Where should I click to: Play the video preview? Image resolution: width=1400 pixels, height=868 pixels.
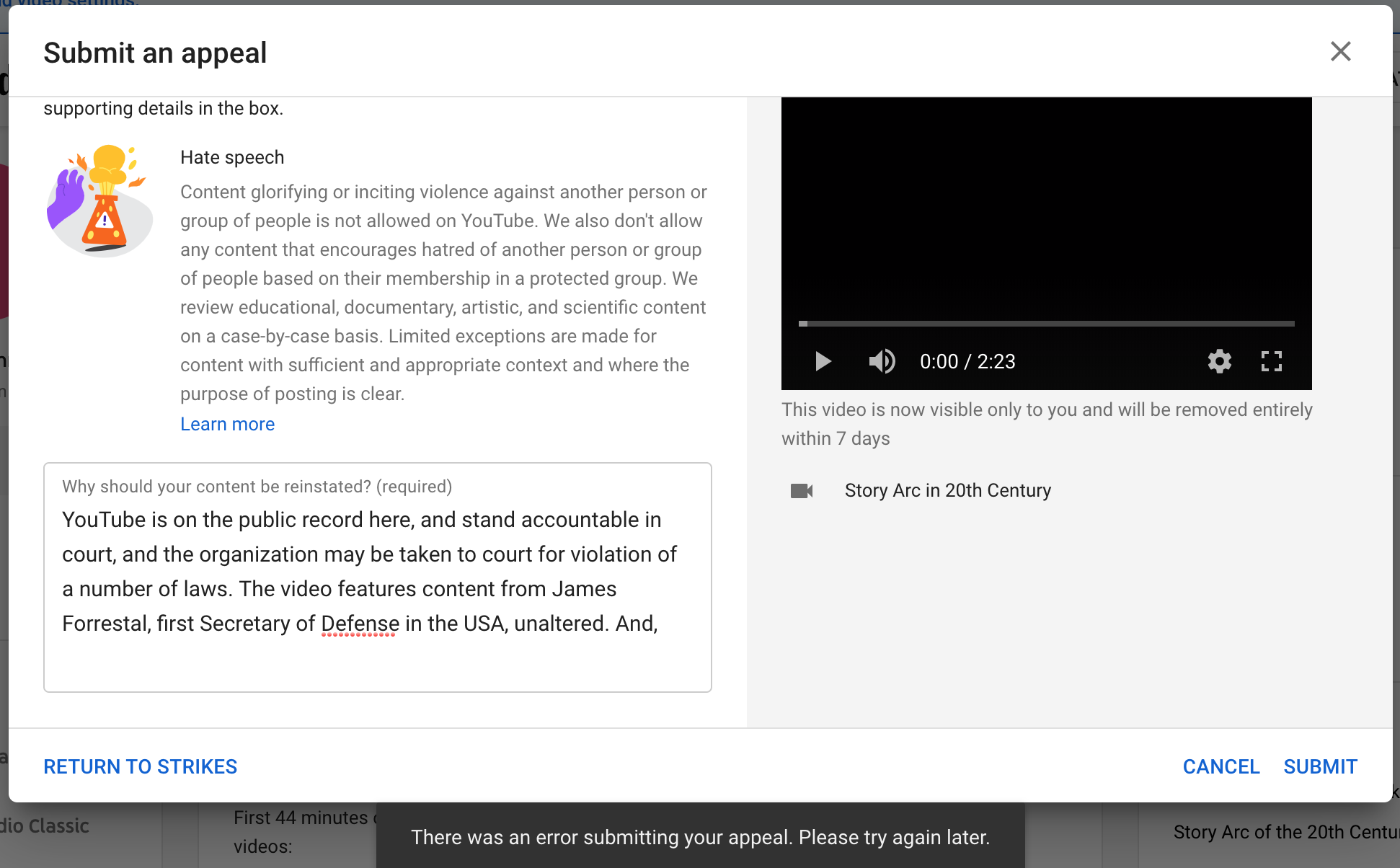pyautogui.click(x=823, y=361)
